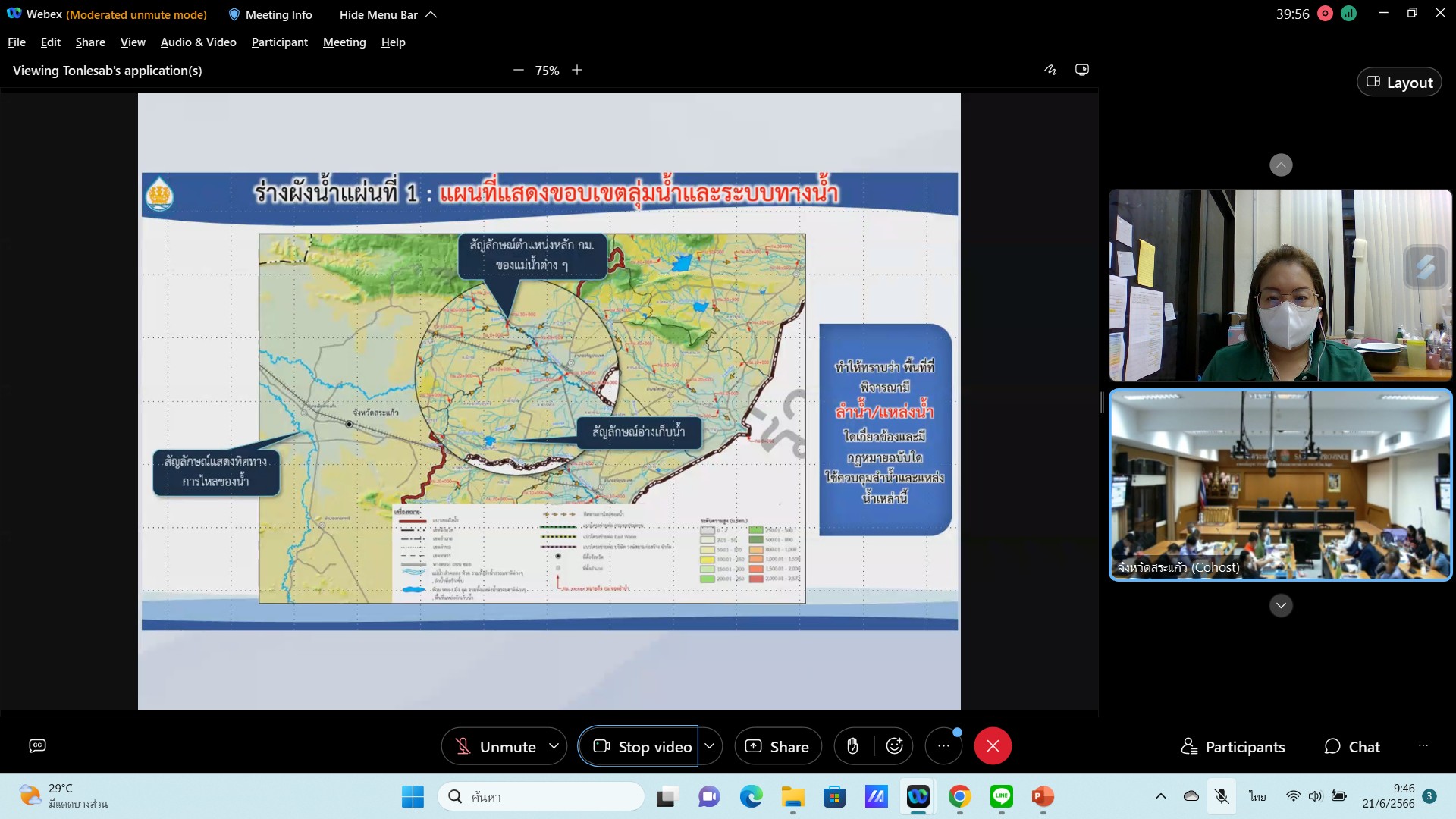Open OneDrive cloud tray icon
The height and width of the screenshot is (819, 1456).
click(x=1191, y=796)
